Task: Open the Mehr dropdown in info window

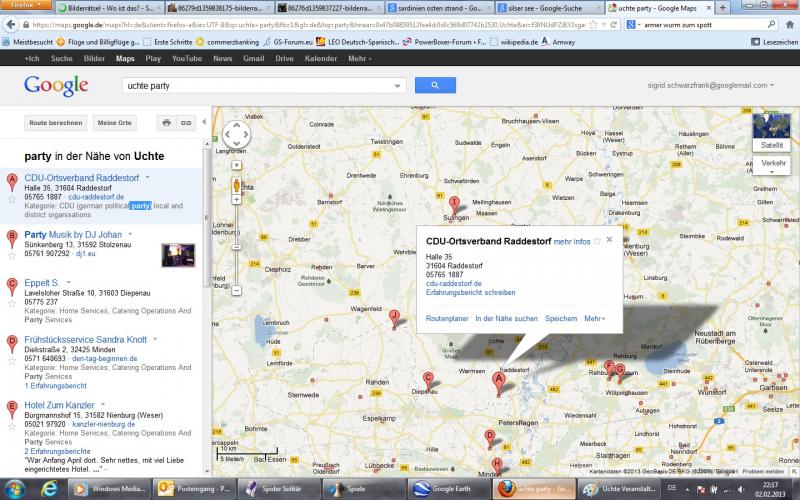Action: point(595,318)
